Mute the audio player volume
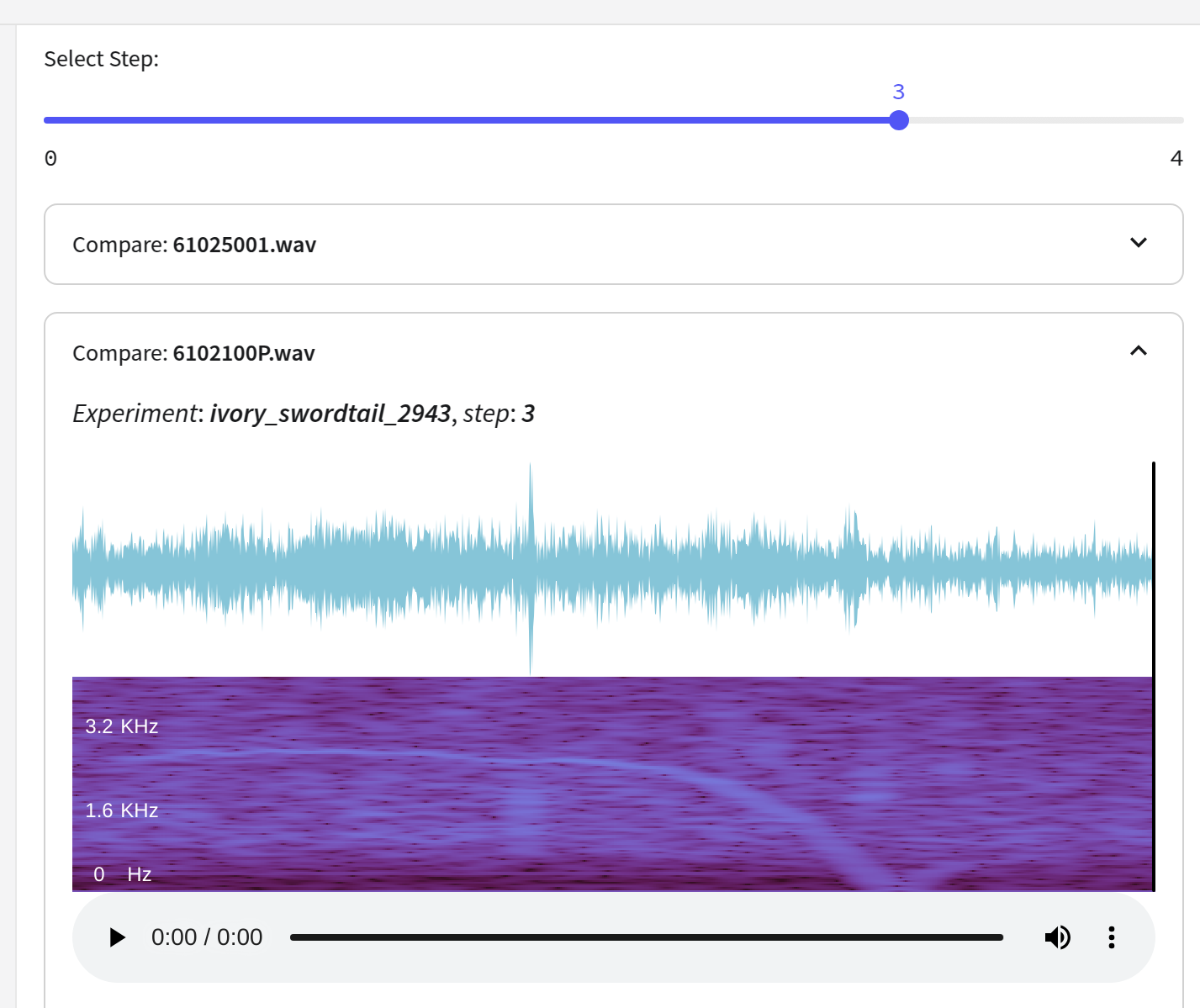 (x=1058, y=937)
